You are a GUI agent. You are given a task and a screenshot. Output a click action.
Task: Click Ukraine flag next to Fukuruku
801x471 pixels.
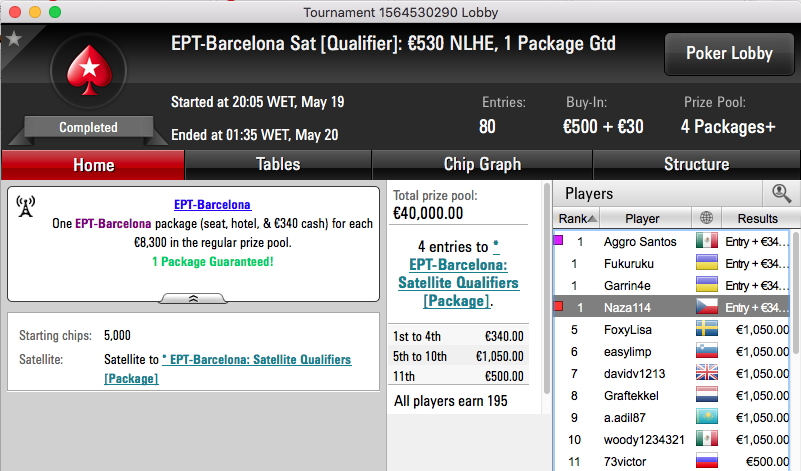[x=707, y=263]
